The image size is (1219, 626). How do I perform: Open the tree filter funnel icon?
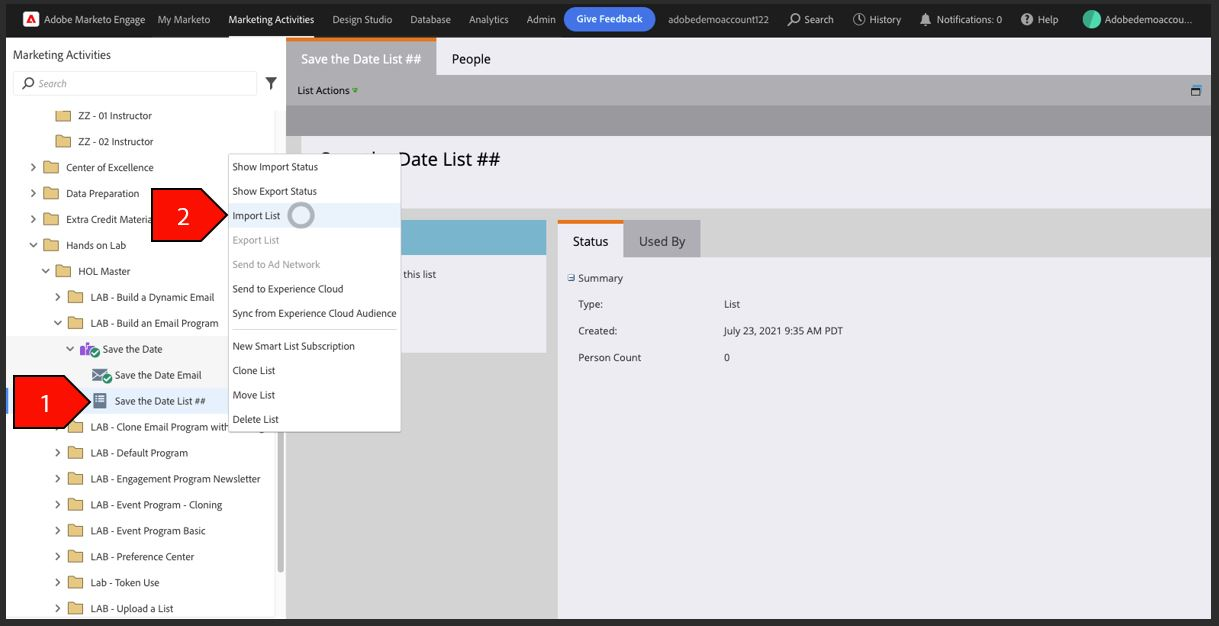(x=271, y=84)
